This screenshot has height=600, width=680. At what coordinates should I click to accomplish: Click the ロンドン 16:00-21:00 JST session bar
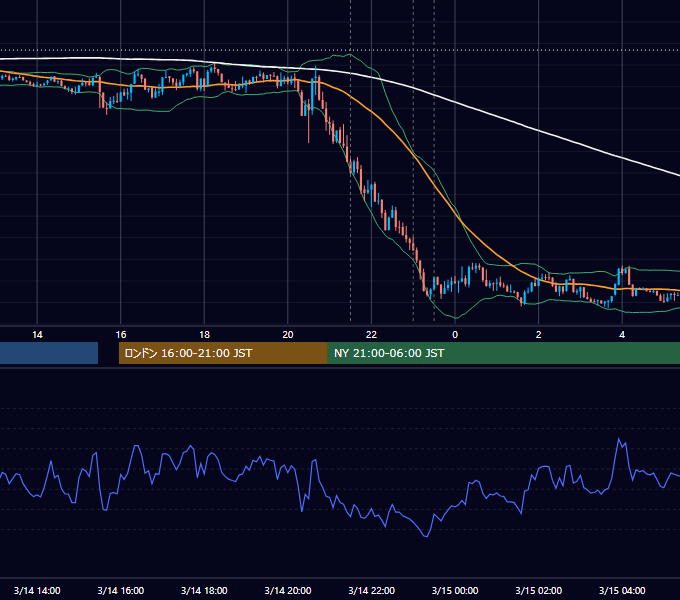(x=223, y=353)
